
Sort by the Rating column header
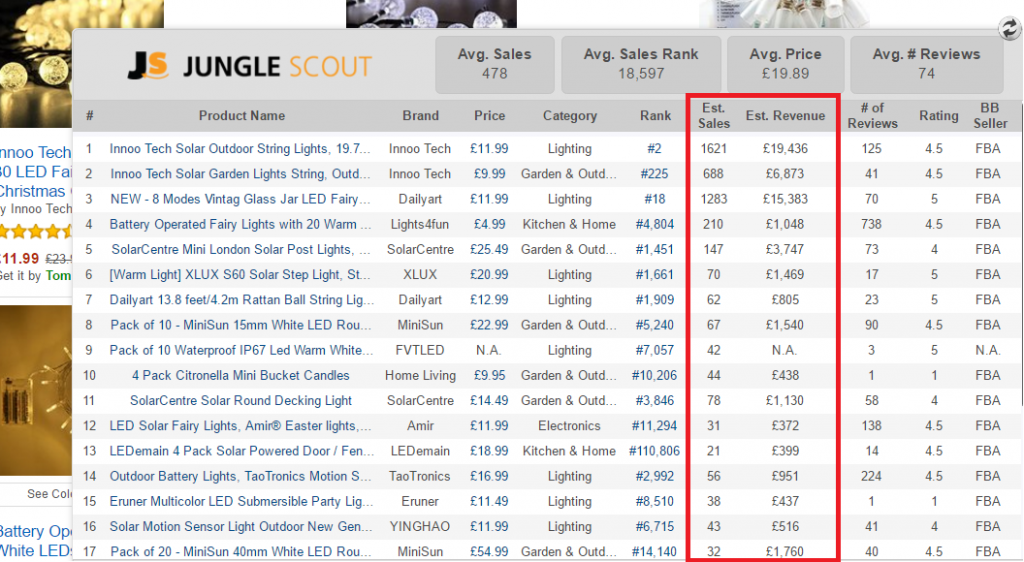tap(938, 116)
